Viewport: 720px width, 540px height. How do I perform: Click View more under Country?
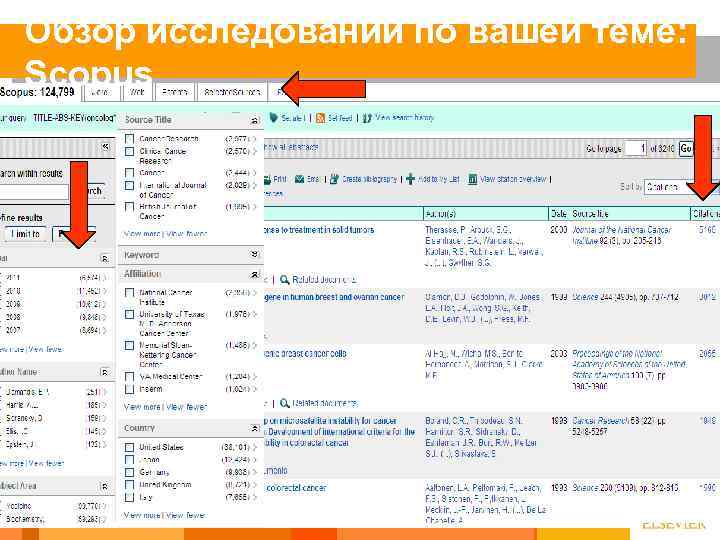tap(142, 515)
